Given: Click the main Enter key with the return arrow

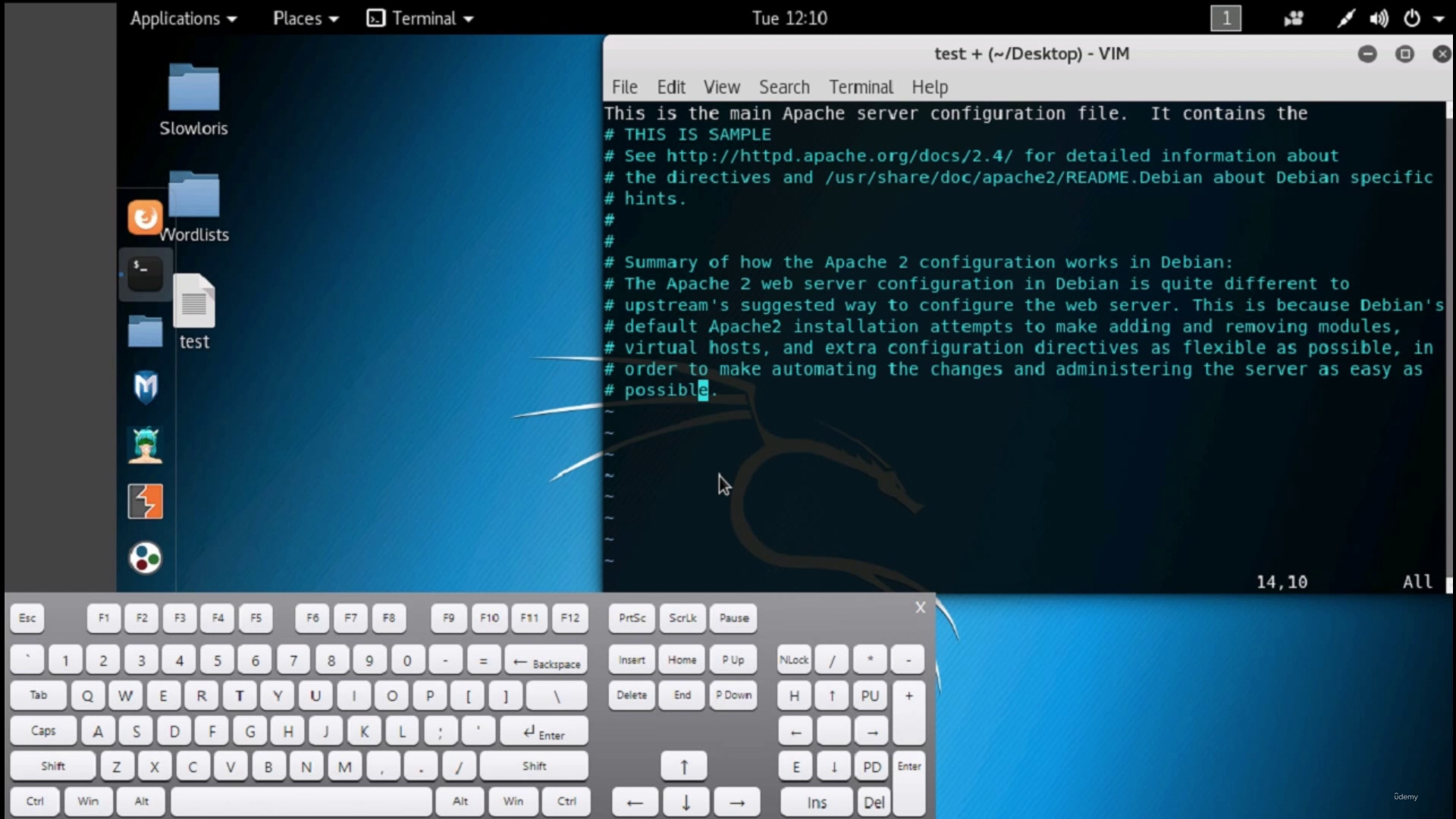Looking at the screenshot, I should [544, 732].
